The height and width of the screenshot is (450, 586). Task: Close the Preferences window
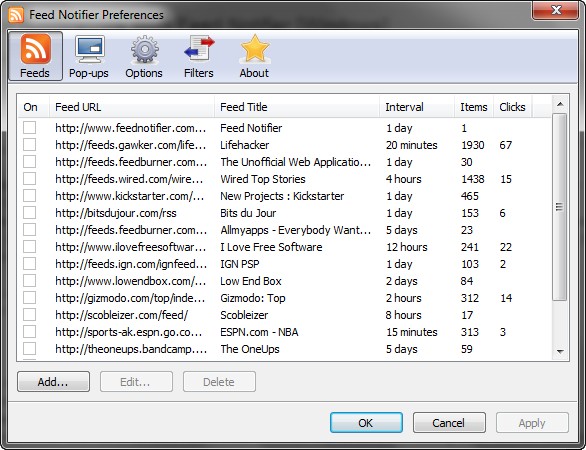tap(556, 10)
